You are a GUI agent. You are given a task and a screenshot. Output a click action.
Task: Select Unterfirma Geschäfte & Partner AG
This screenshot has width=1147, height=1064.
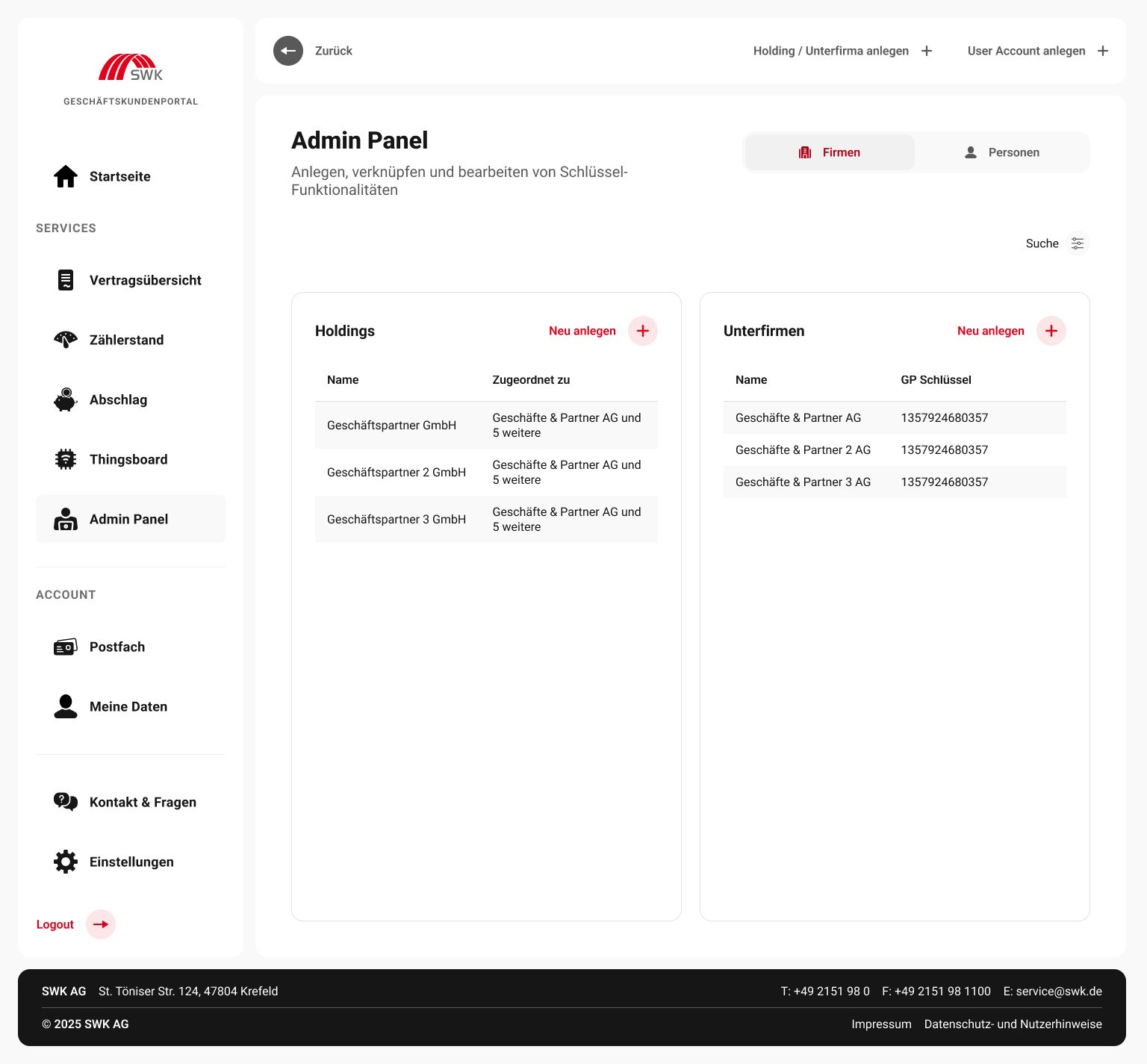click(895, 417)
